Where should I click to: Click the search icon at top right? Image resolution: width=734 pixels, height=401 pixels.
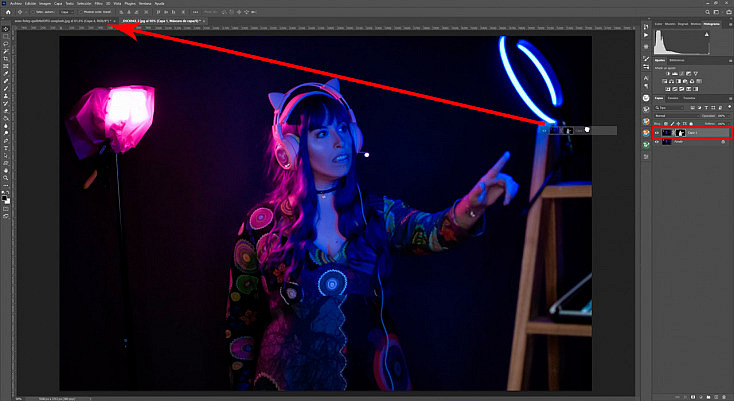pyautogui.click(x=707, y=12)
